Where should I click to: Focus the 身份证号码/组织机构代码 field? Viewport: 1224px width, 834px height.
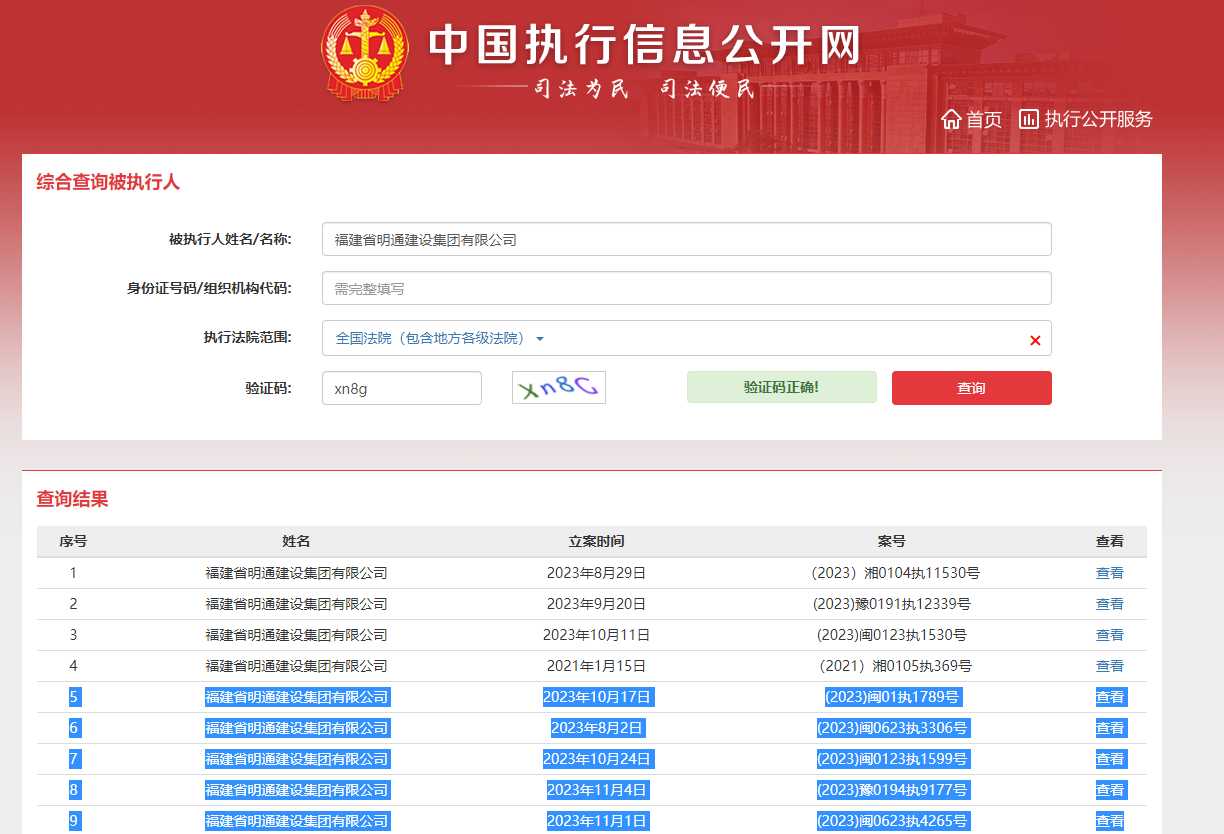(x=686, y=289)
